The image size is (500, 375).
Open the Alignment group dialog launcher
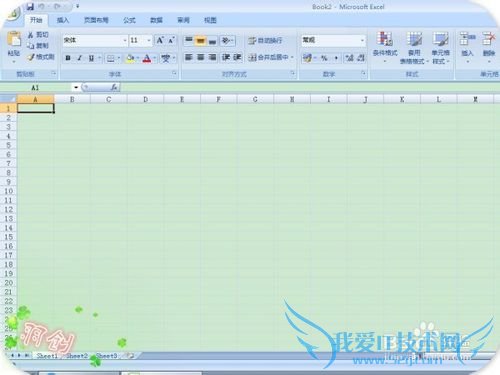[x=292, y=73]
